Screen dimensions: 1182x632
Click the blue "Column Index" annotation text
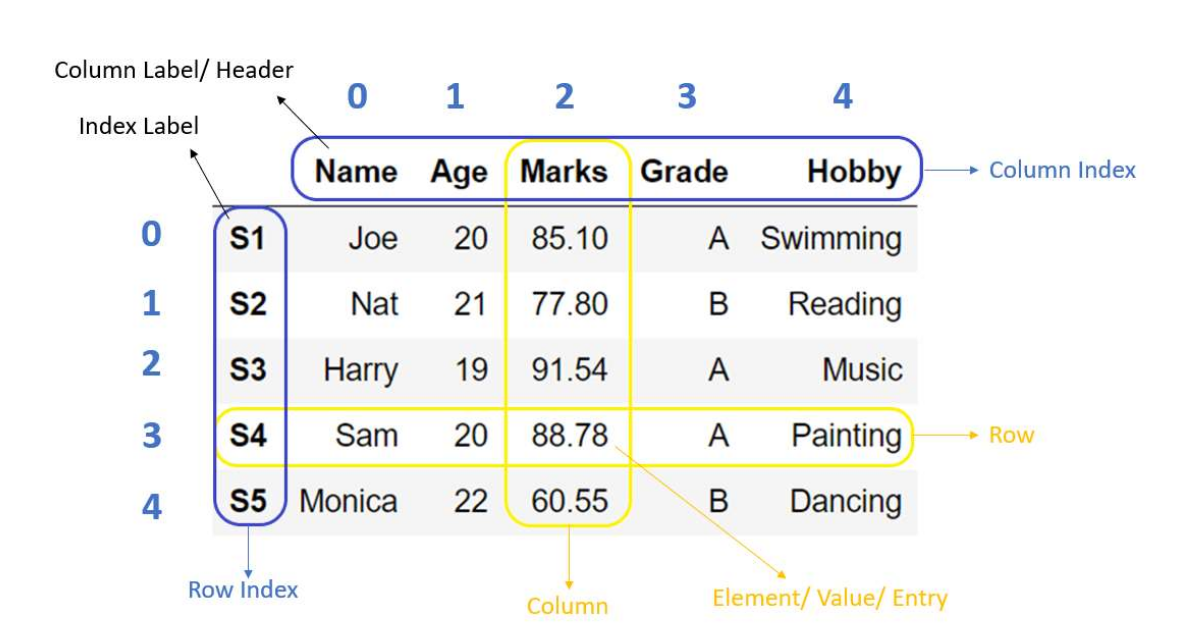point(1062,170)
